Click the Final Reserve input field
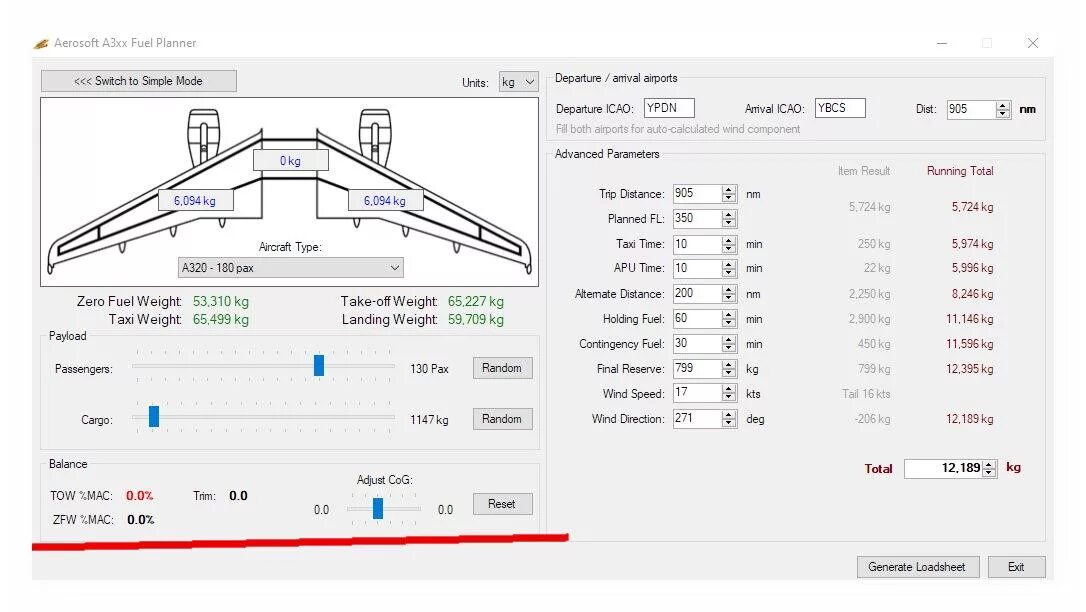 (697, 368)
